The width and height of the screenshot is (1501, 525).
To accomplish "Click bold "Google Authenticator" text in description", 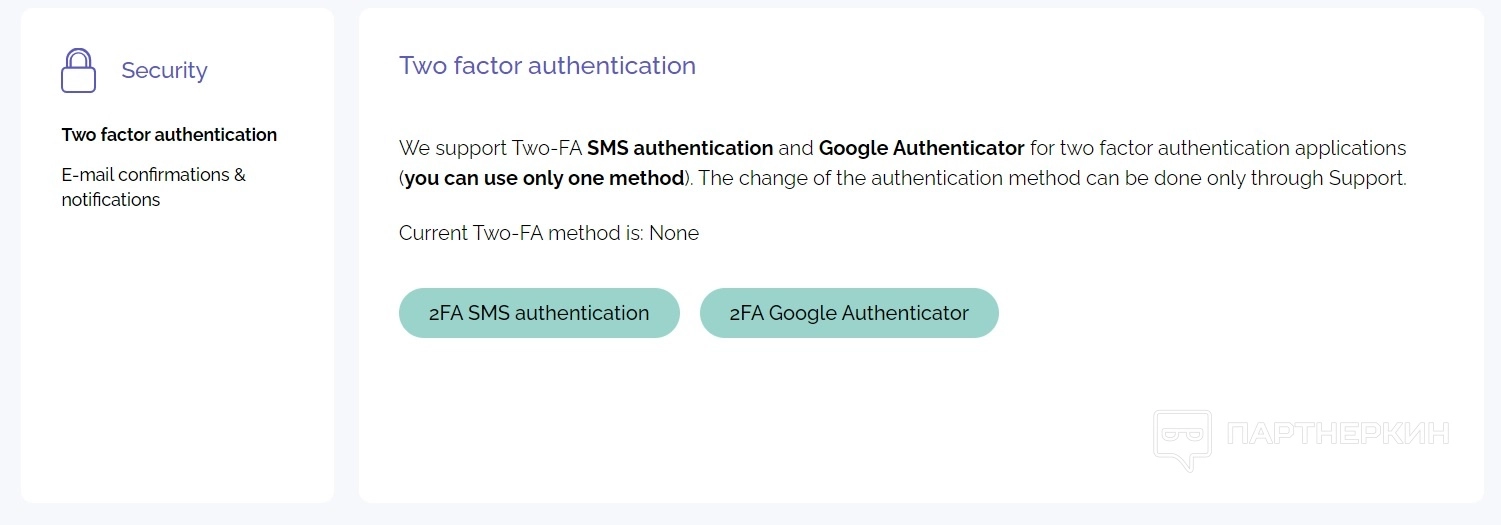I will pos(921,149).
